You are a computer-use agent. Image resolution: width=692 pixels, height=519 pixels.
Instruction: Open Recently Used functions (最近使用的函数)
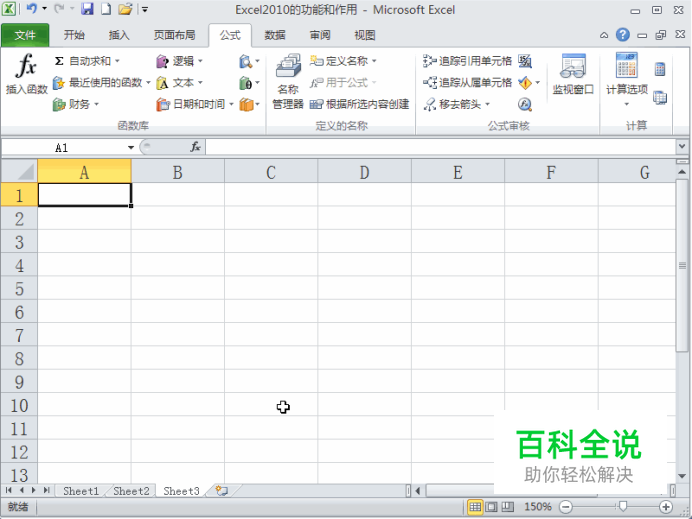pyautogui.click(x=101, y=83)
